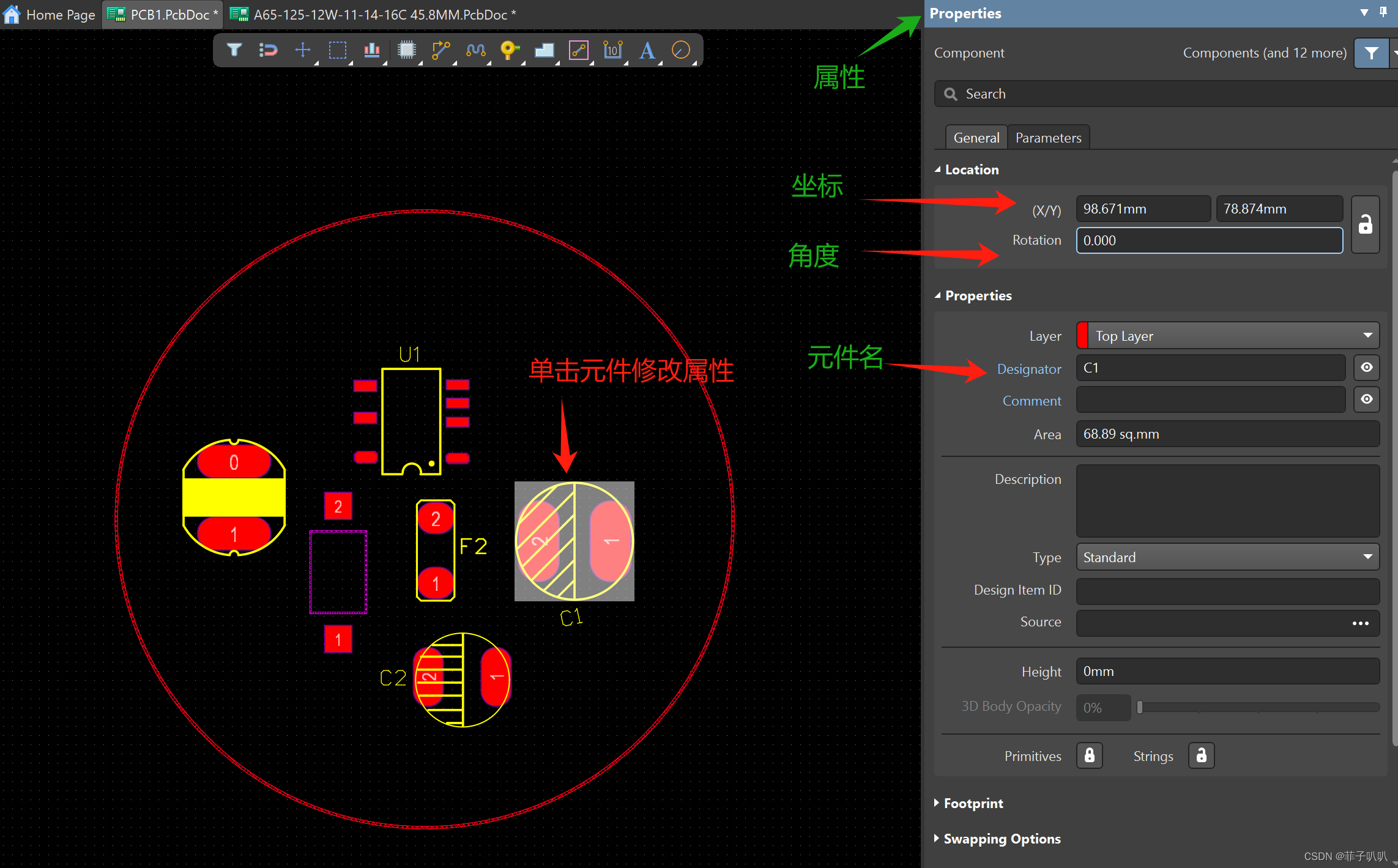Toggle Designator visibility eye icon

(1366, 368)
